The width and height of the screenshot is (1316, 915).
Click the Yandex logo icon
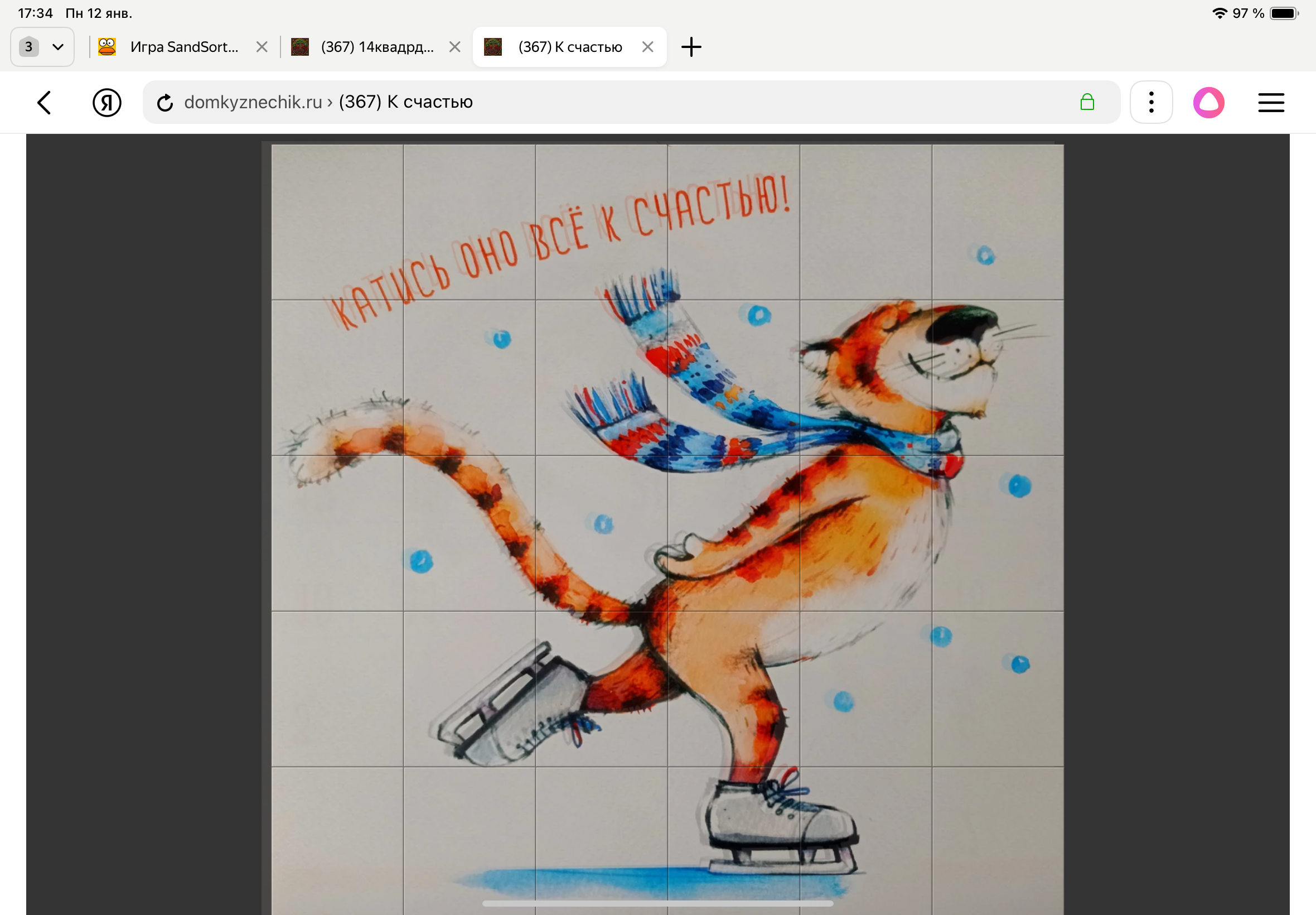point(108,102)
